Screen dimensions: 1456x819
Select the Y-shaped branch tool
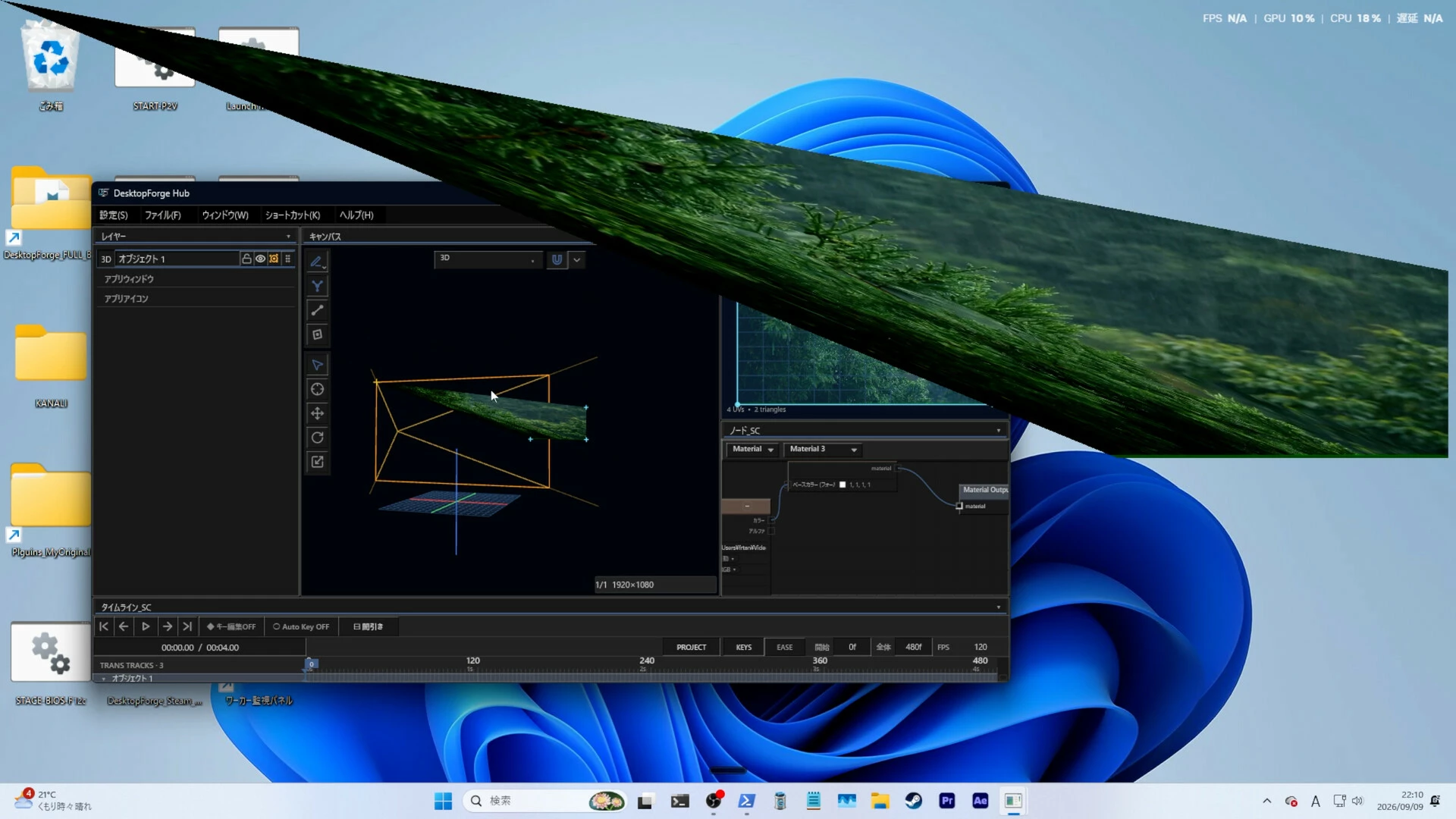pyautogui.click(x=317, y=286)
